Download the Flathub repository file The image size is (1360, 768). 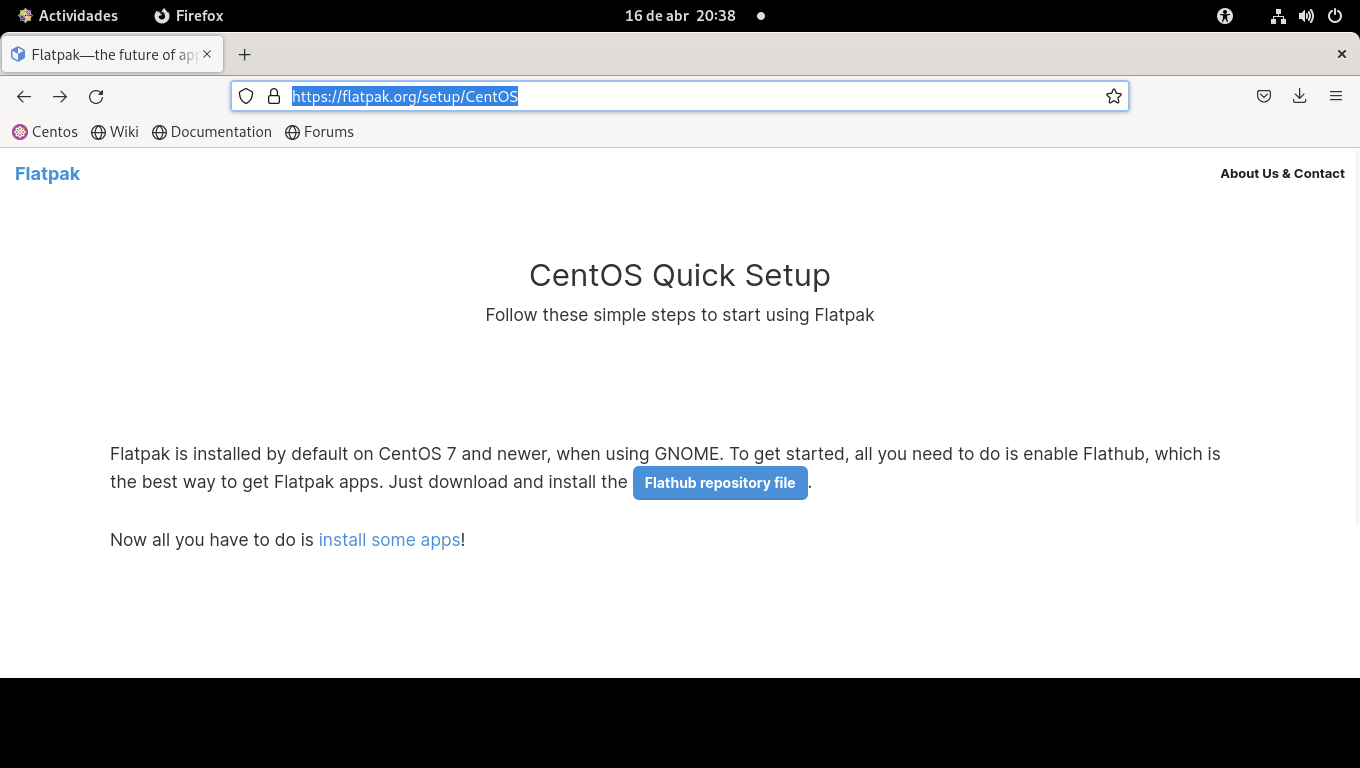720,482
